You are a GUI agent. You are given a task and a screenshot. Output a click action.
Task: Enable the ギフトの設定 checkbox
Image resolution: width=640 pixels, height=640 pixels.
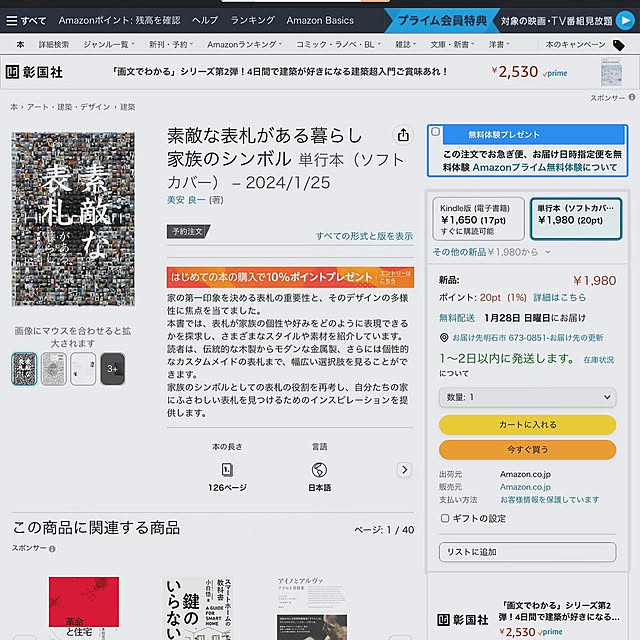point(445,518)
